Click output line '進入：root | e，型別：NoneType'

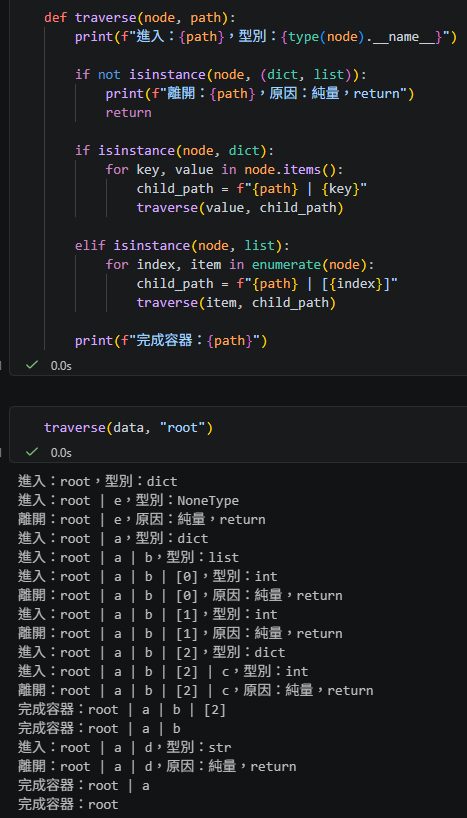pyautogui.click(x=128, y=500)
